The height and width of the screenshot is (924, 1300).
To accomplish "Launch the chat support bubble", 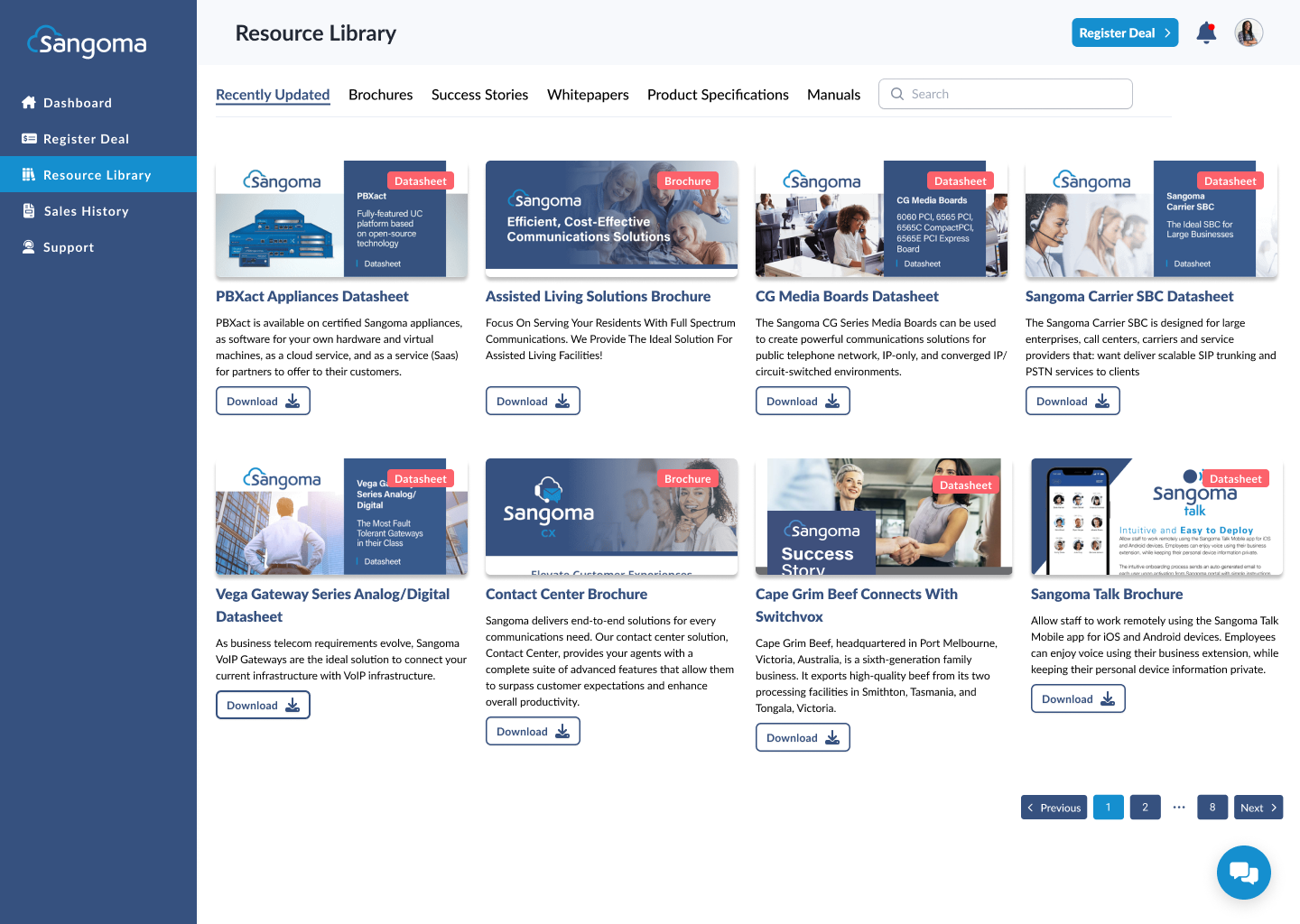I will [1244, 873].
